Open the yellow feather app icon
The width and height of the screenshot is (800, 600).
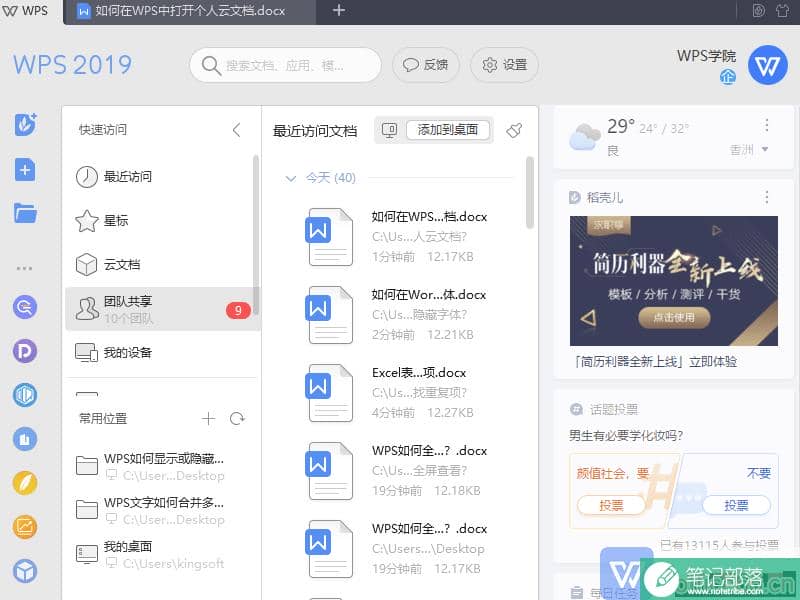click(x=25, y=483)
